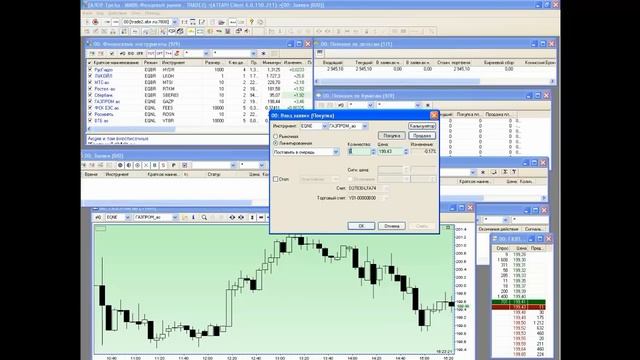This screenshot has width=640, height=360.
Task: Uncheck the ГАЗПРОМ ао row checkbox
Action: (x=90, y=101)
